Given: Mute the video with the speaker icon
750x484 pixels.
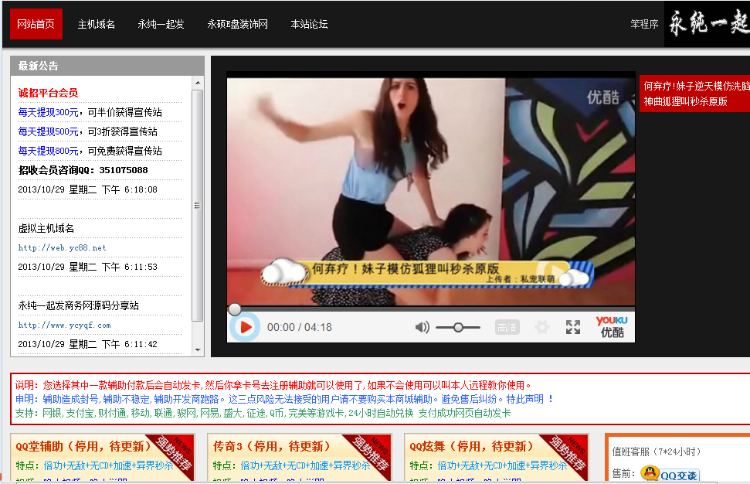Looking at the screenshot, I should pyautogui.click(x=422, y=327).
